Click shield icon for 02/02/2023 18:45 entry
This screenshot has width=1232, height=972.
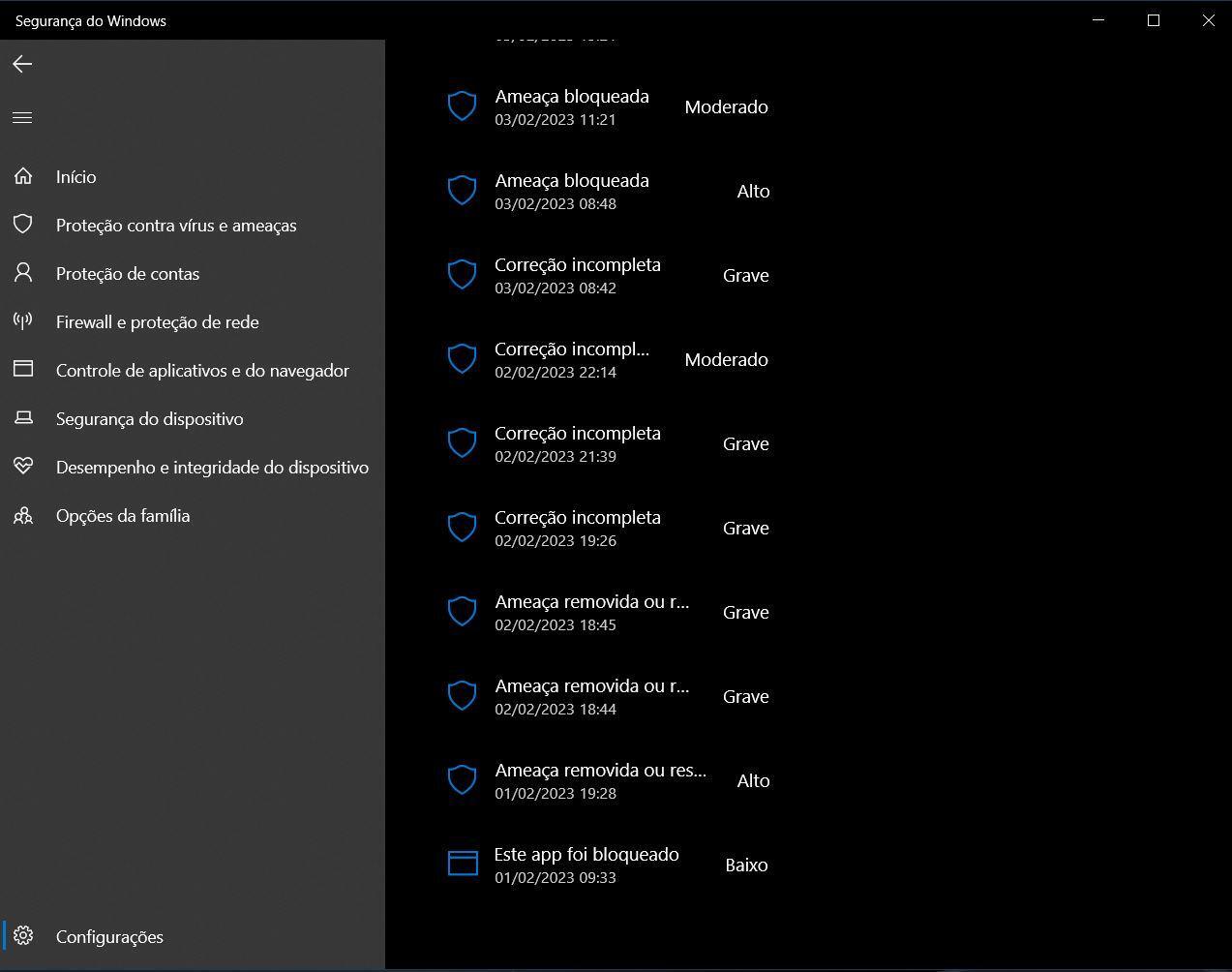pyautogui.click(x=463, y=612)
